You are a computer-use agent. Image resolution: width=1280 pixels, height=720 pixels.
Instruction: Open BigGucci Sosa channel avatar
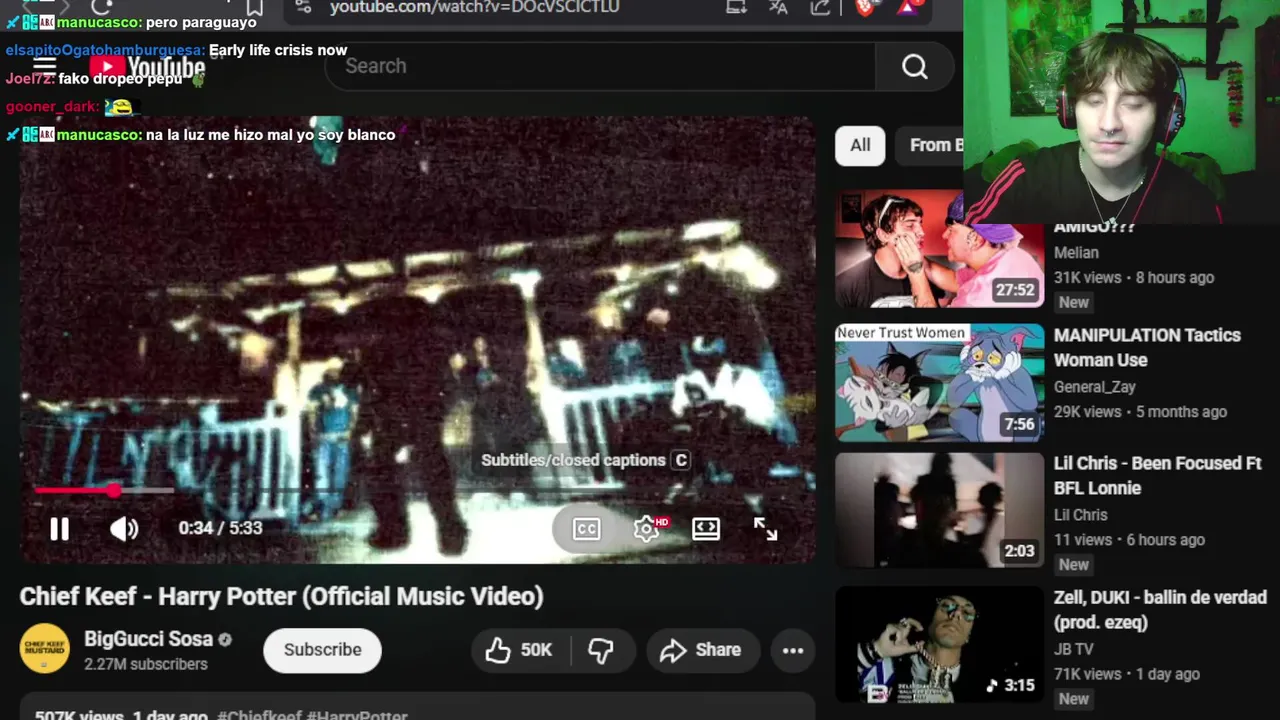tap(45, 649)
